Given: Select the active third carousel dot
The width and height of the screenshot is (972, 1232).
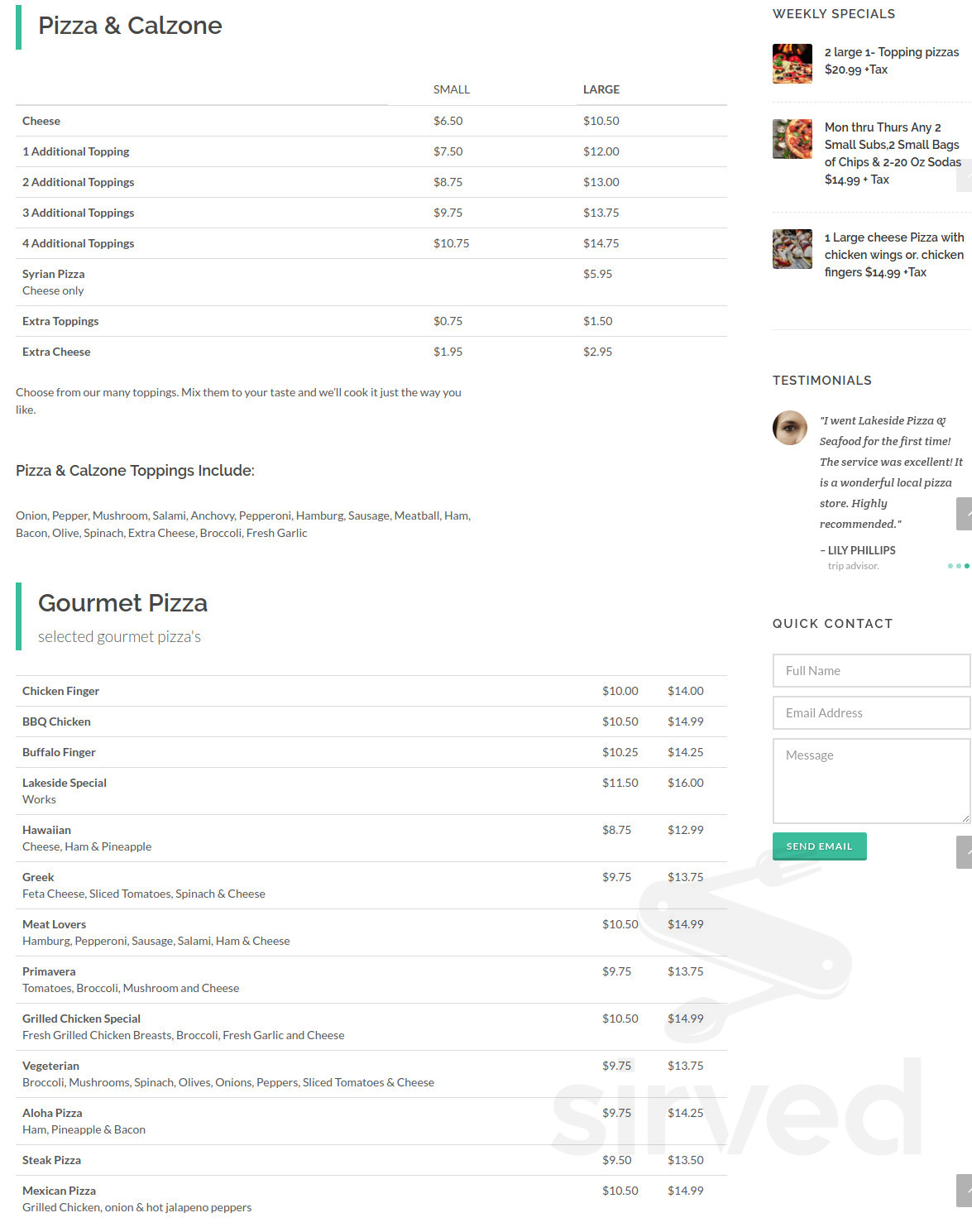Looking at the screenshot, I should pos(967,566).
